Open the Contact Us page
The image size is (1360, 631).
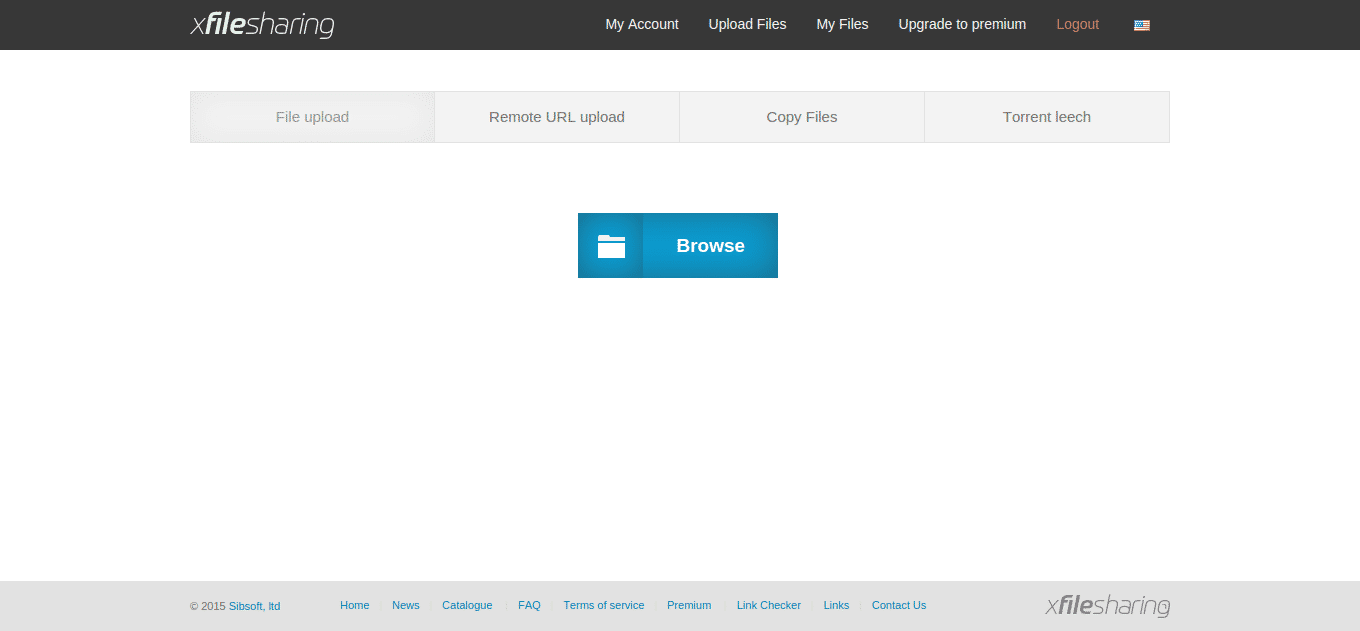pyautogui.click(x=898, y=605)
